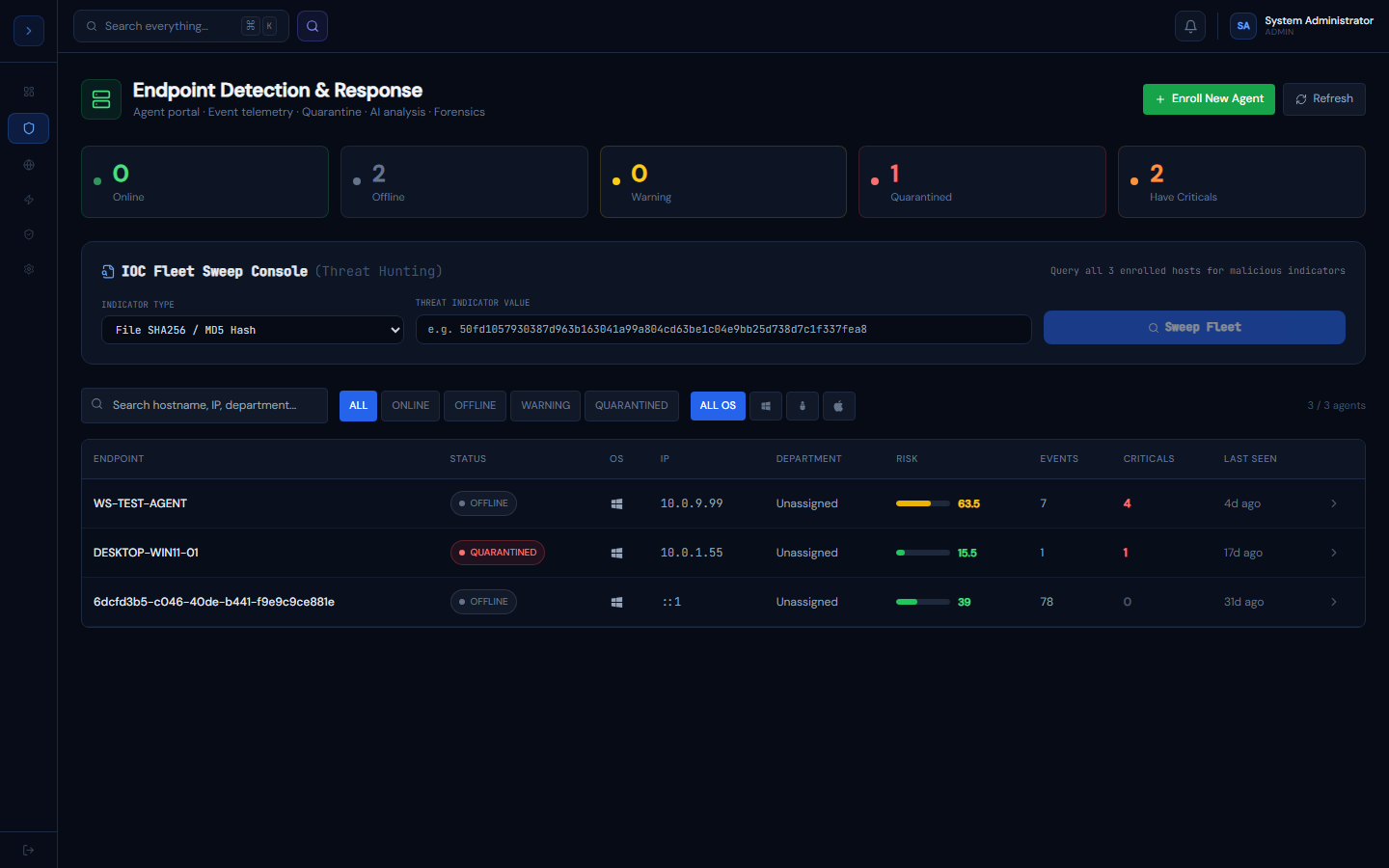Click the CRITICALS column header
Viewport: 1389px width, 868px height.
(x=1149, y=459)
